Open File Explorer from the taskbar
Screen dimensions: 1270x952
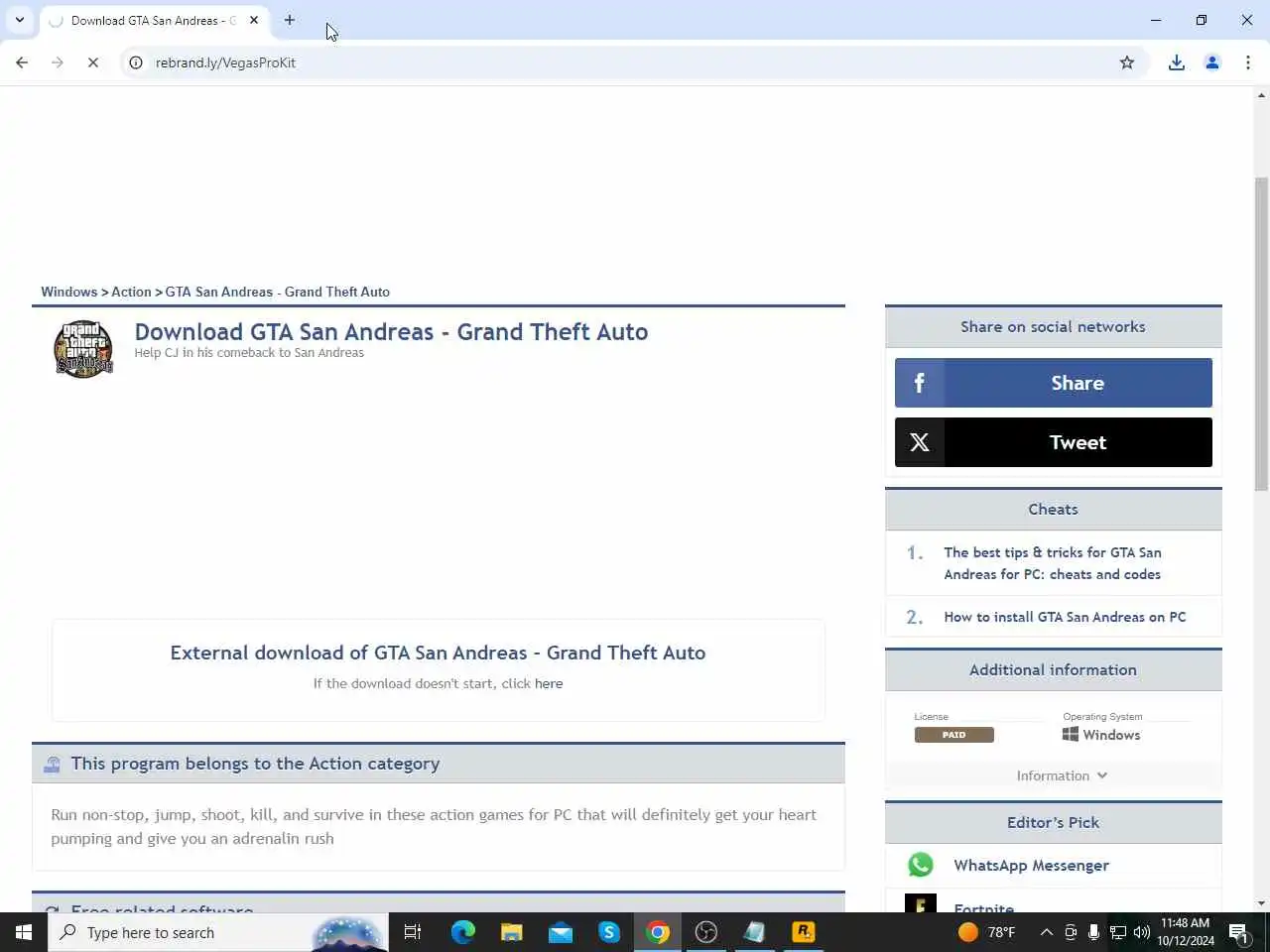click(x=512, y=932)
